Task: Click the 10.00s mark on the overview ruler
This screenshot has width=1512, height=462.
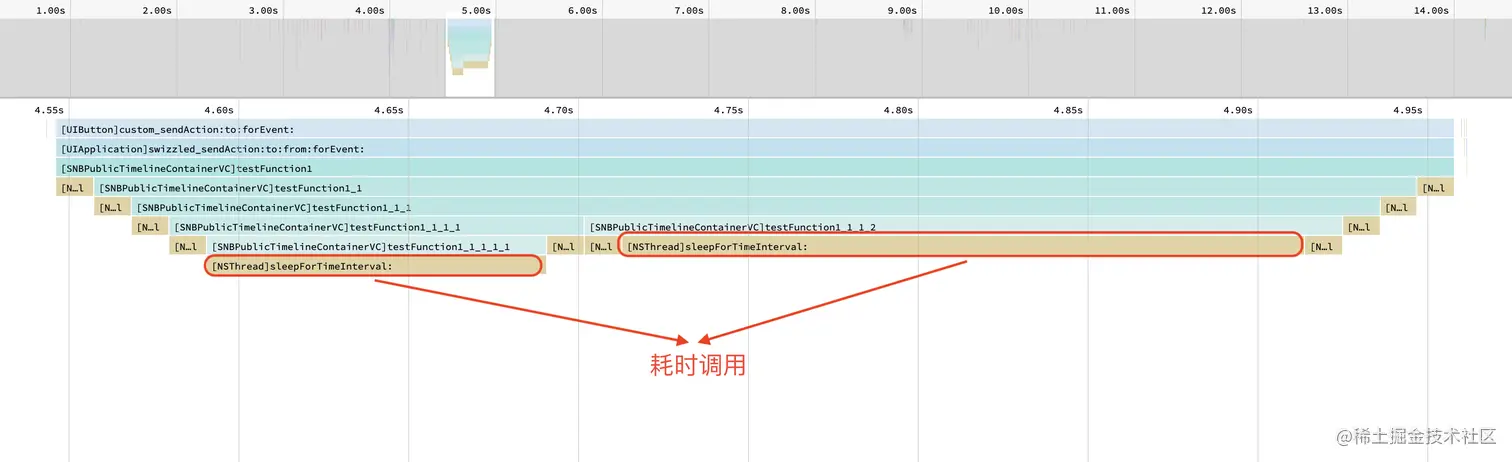Action: [1005, 10]
